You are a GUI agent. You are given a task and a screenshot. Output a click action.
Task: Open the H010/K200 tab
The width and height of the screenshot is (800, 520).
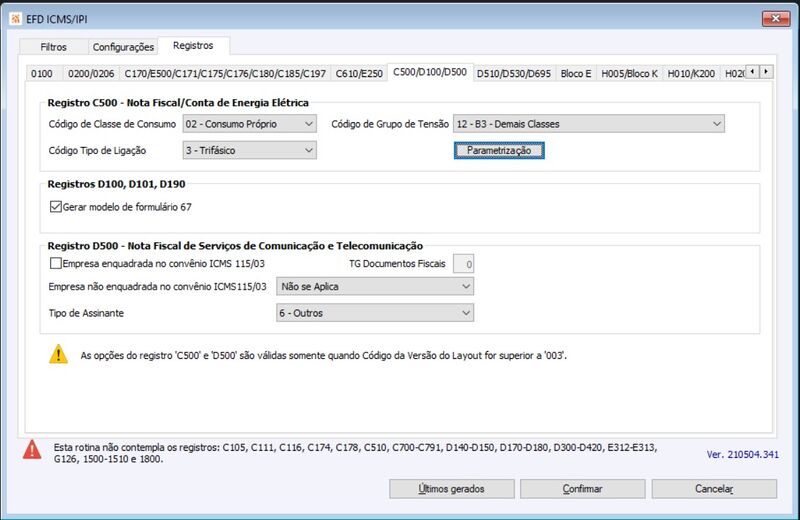coord(691,73)
